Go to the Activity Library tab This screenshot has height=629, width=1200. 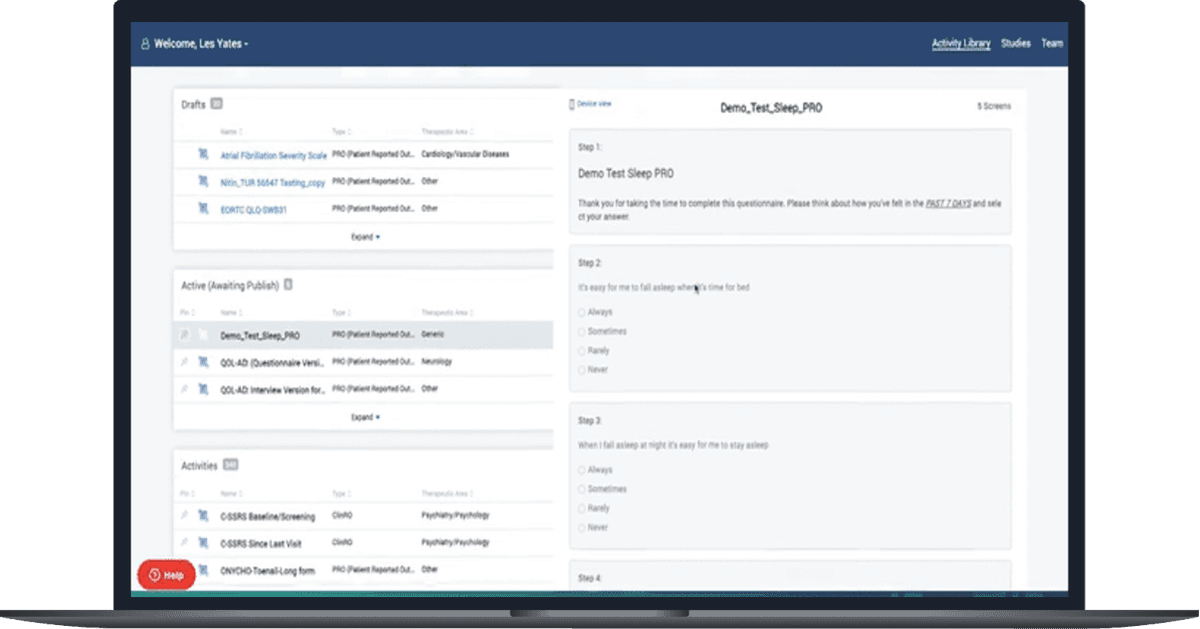[960, 44]
